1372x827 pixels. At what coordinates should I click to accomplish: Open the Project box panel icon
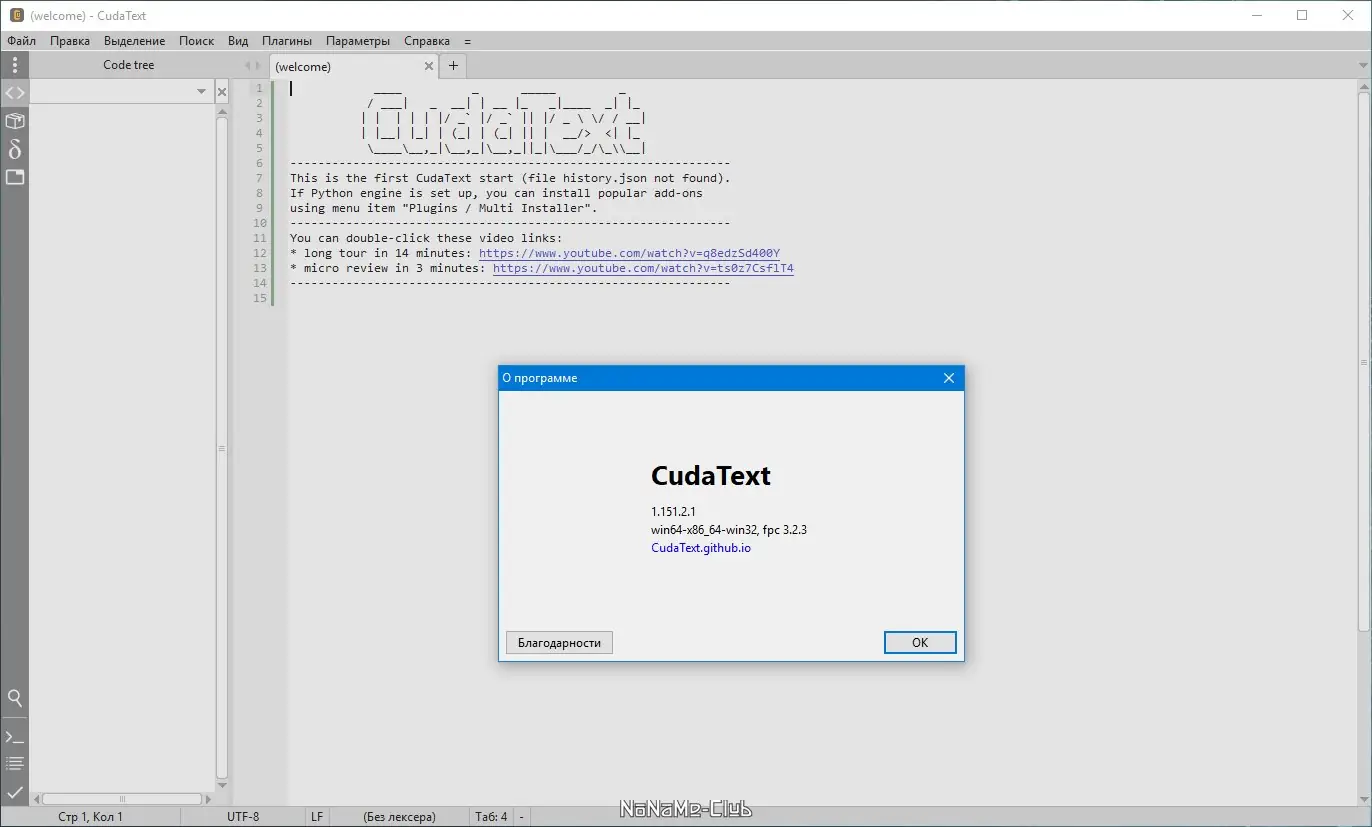pos(15,121)
